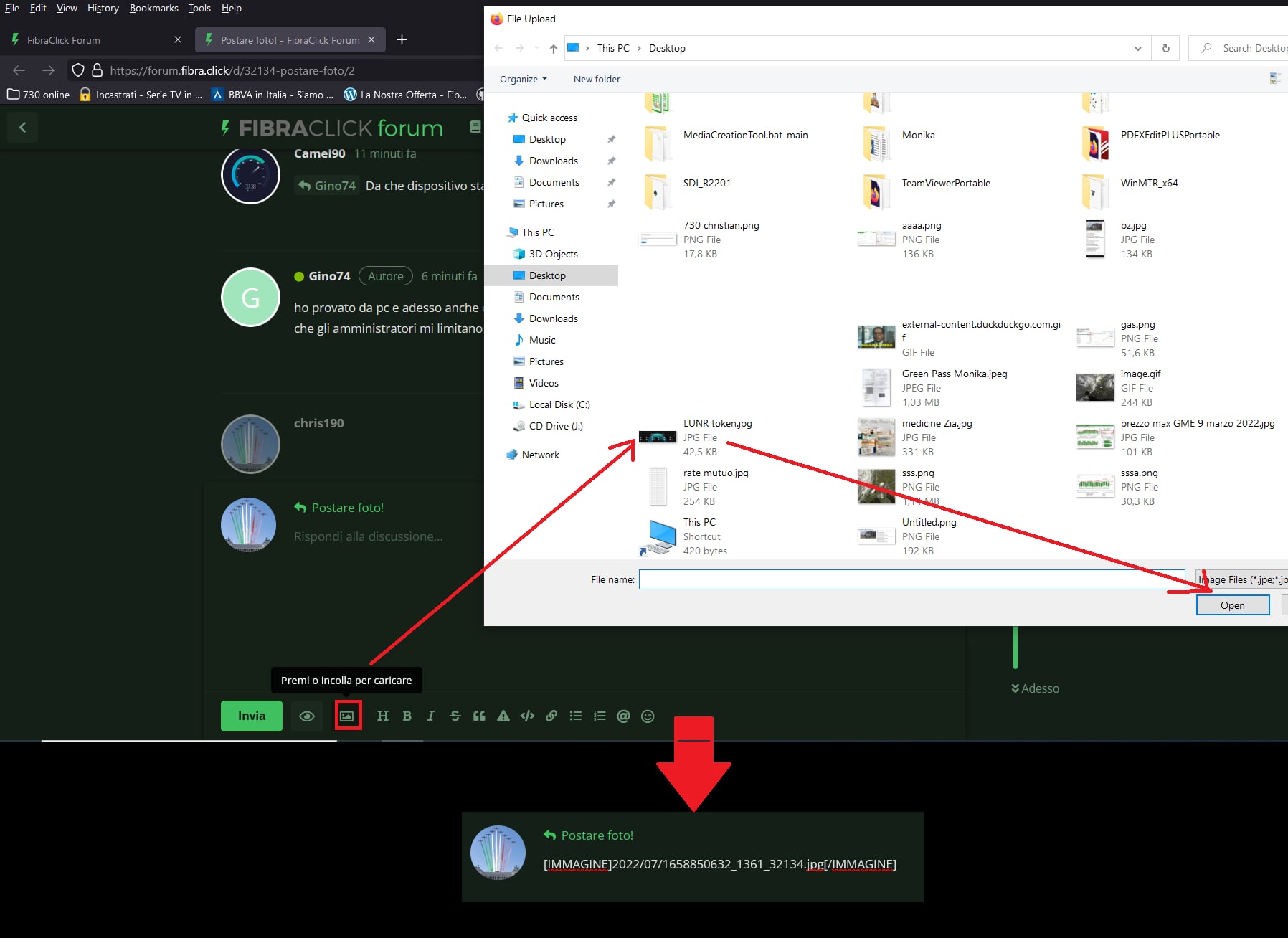This screenshot has width=1288, height=938.
Task: Select the LUNR token.jpg thumbnail
Action: click(x=658, y=437)
